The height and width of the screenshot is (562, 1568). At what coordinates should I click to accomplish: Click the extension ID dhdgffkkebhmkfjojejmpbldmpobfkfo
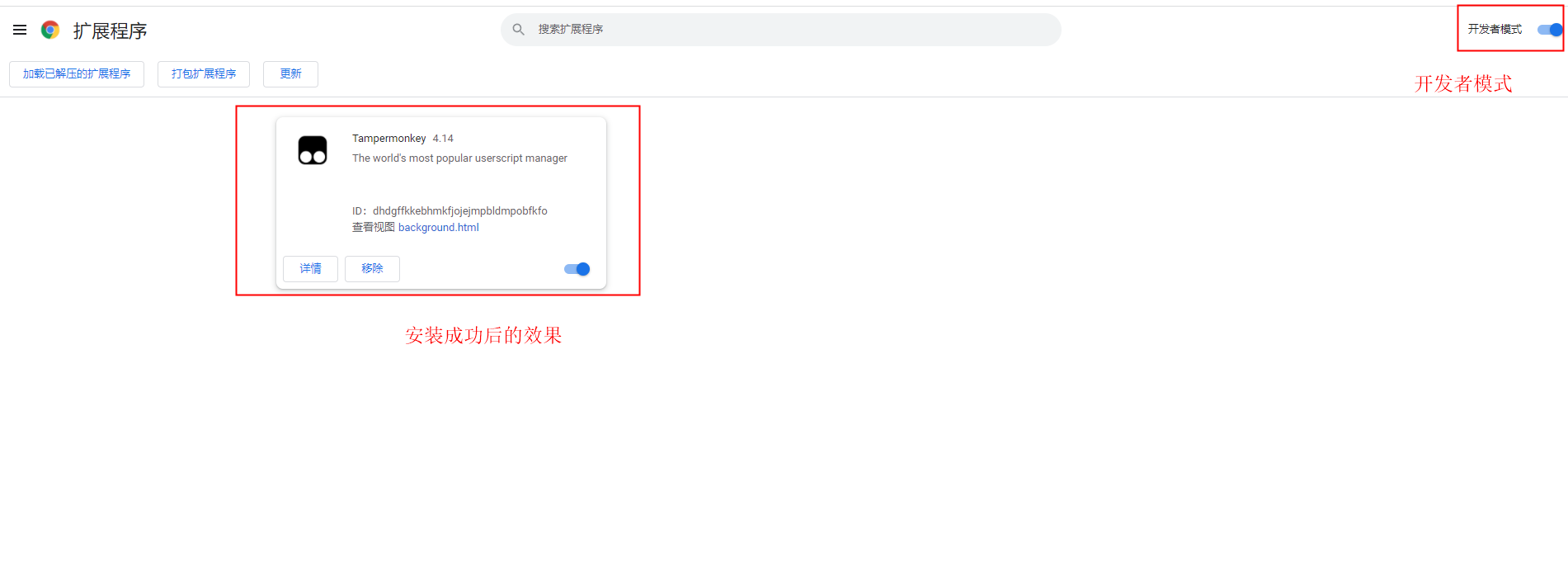click(x=460, y=211)
